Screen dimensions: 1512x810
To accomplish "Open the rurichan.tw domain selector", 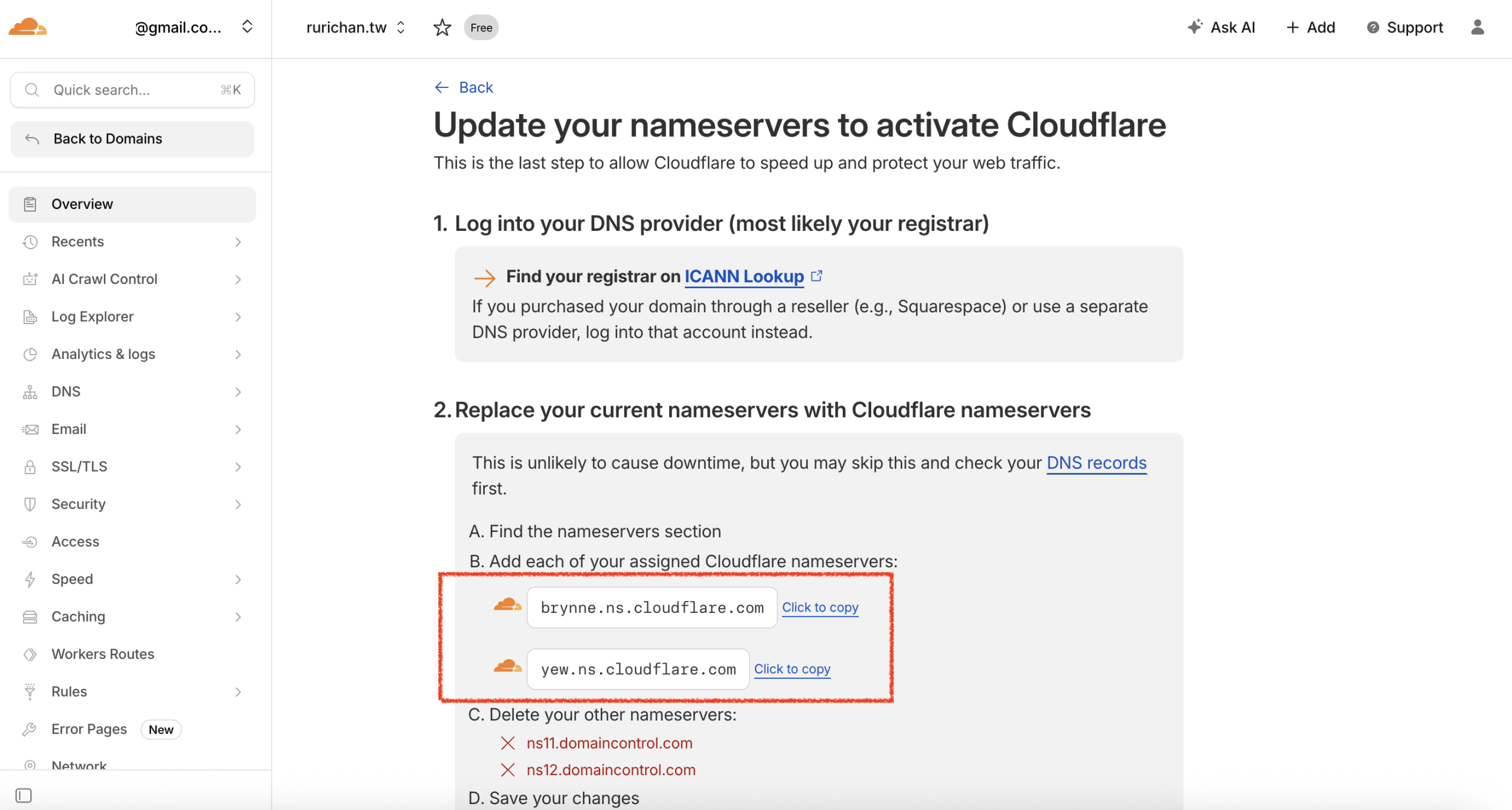I will pyautogui.click(x=355, y=27).
